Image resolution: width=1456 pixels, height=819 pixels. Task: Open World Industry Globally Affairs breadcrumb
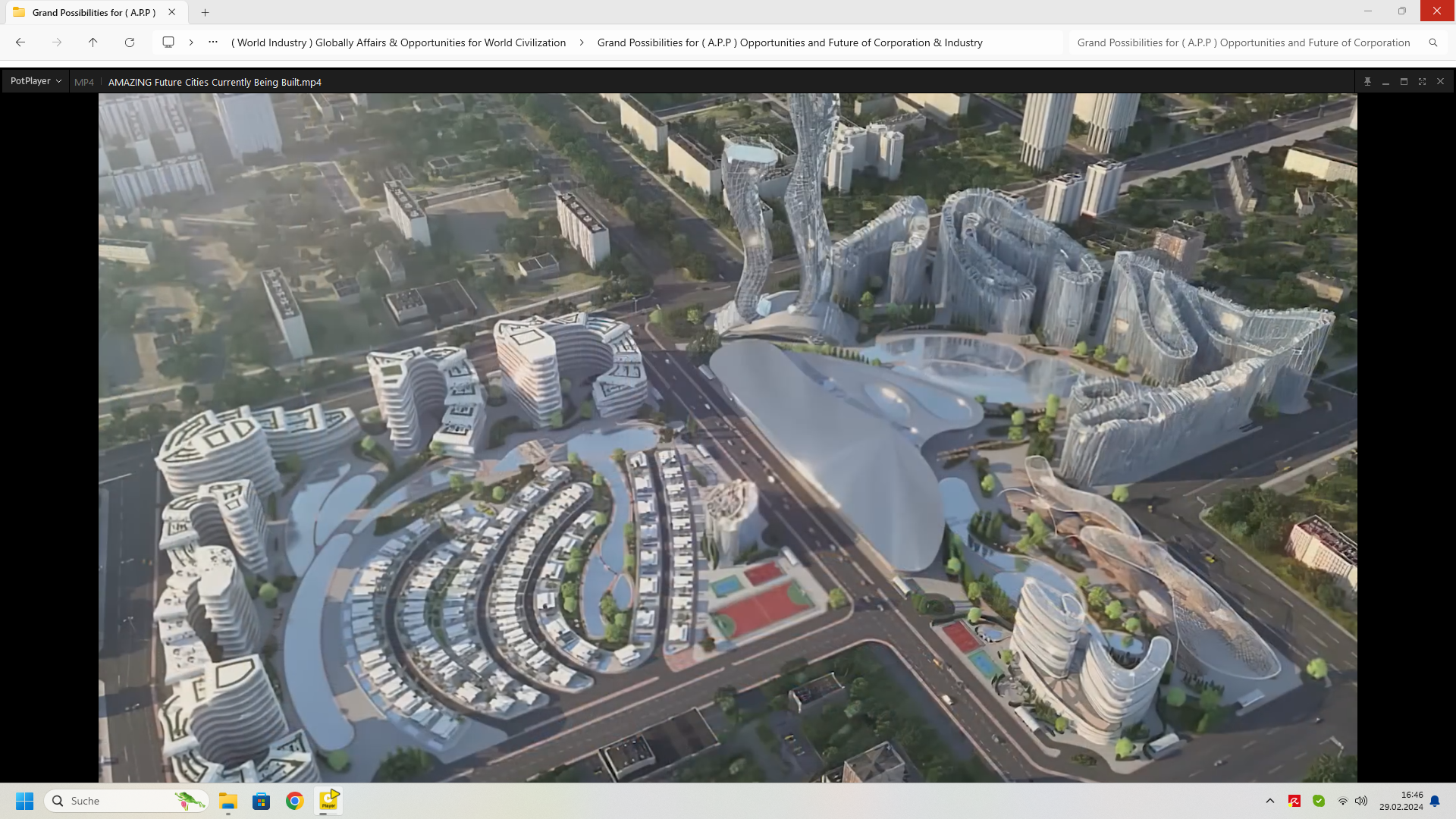pyautogui.click(x=398, y=42)
